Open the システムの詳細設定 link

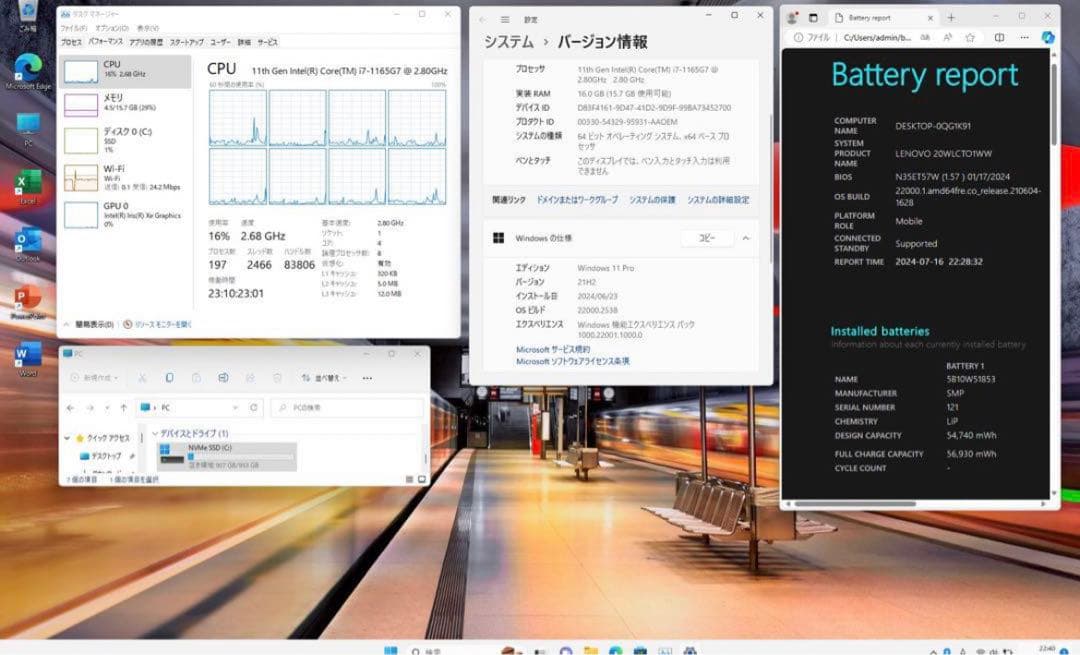717,200
